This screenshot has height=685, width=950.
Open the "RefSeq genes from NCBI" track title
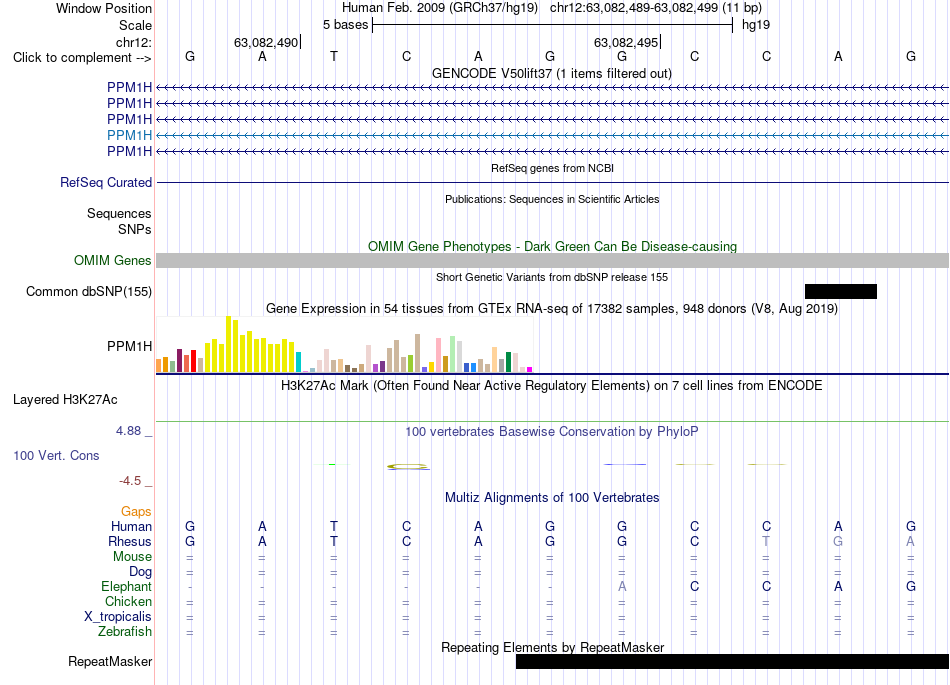(x=552, y=168)
